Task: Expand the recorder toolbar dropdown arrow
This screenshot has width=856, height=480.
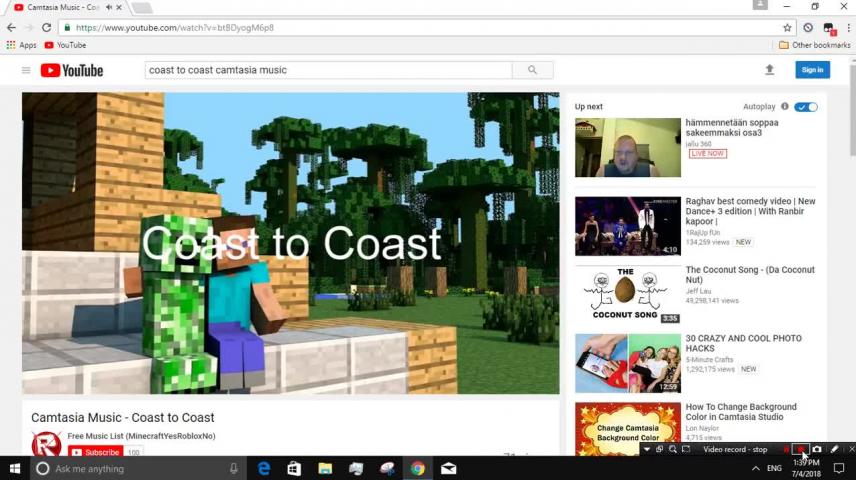Action: click(x=647, y=449)
